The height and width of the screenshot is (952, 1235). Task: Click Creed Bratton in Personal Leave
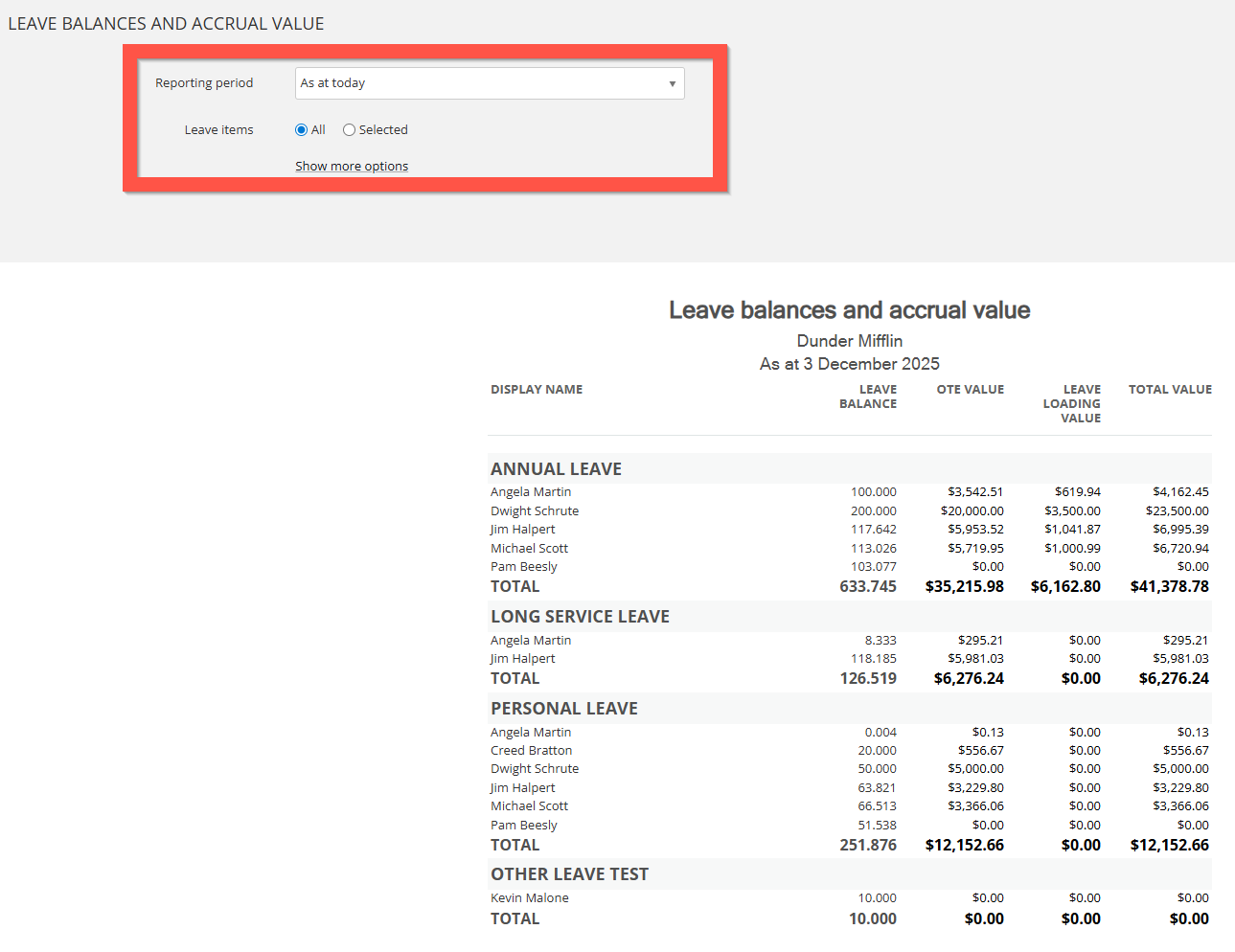[x=532, y=751]
